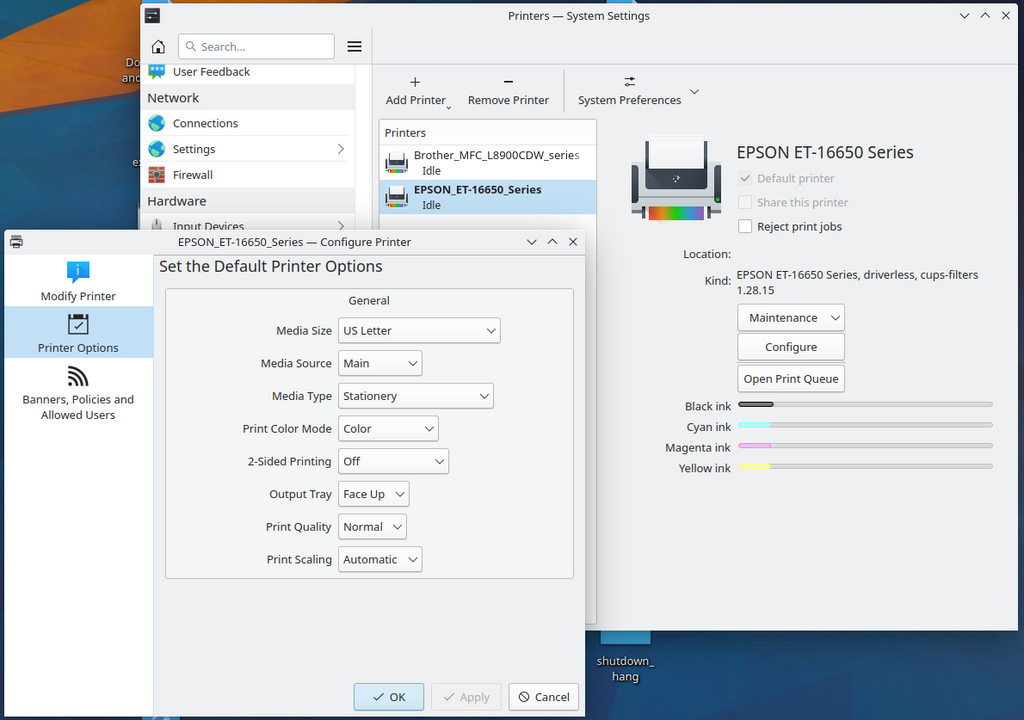This screenshot has height=720, width=1024.
Task: Toggle Share this printer checkbox
Action: (x=745, y=203)
